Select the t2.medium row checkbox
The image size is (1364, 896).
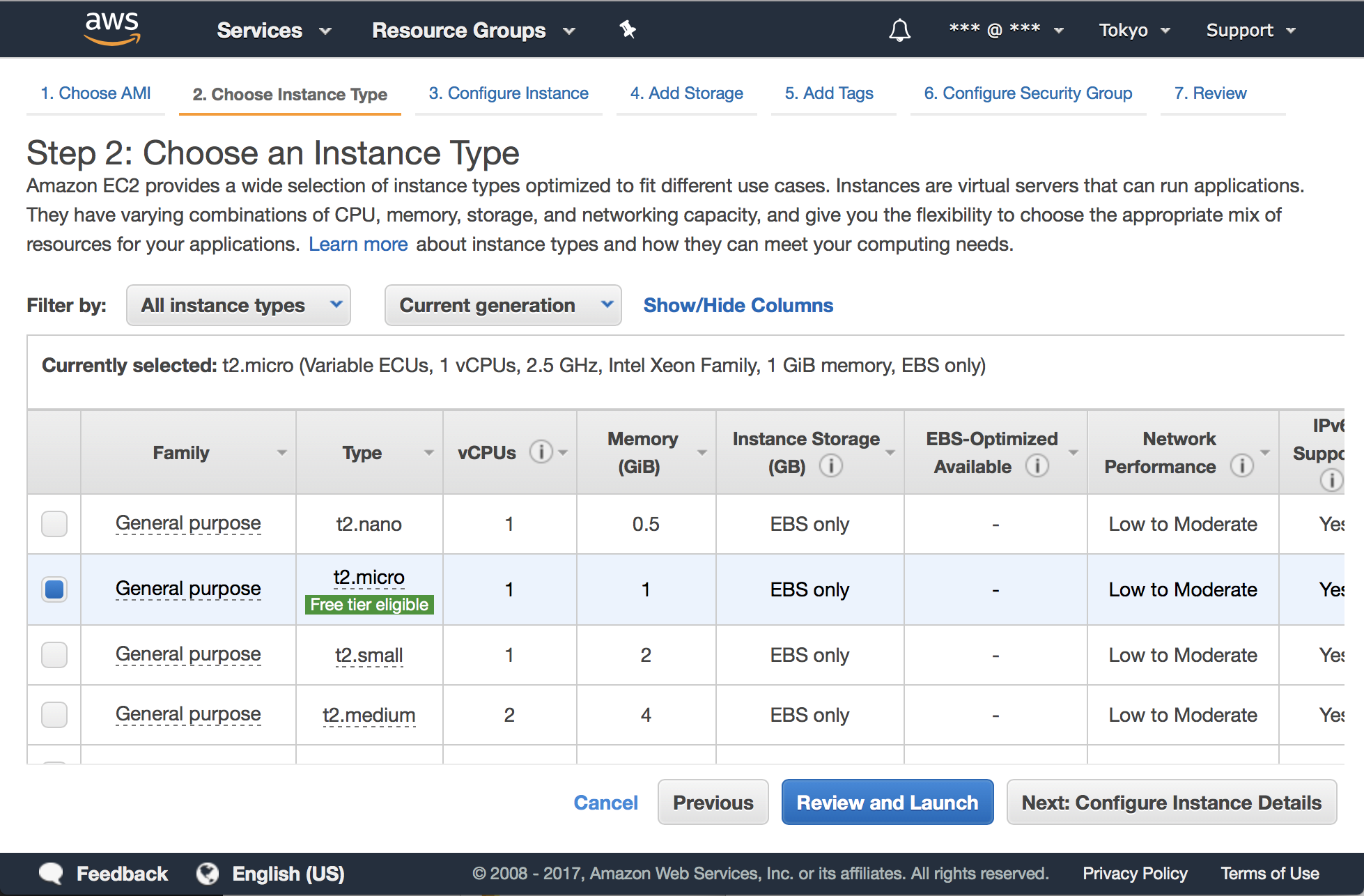[54, 715]
